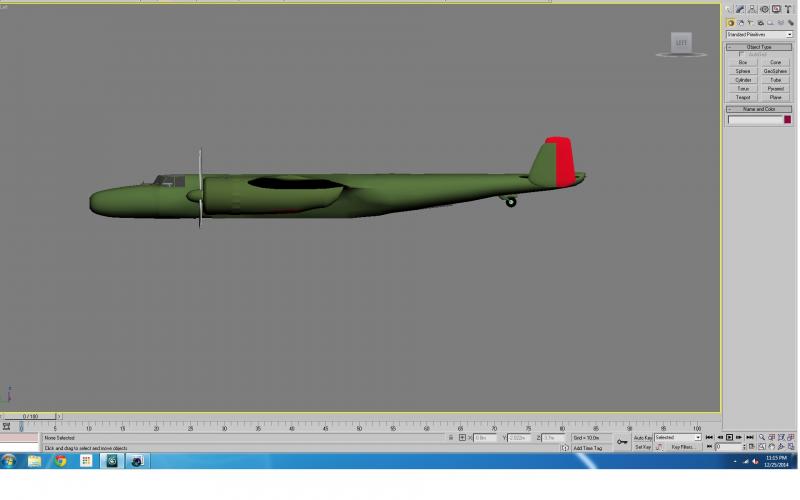
Task: Step to the previous frame
Action: 720,437
